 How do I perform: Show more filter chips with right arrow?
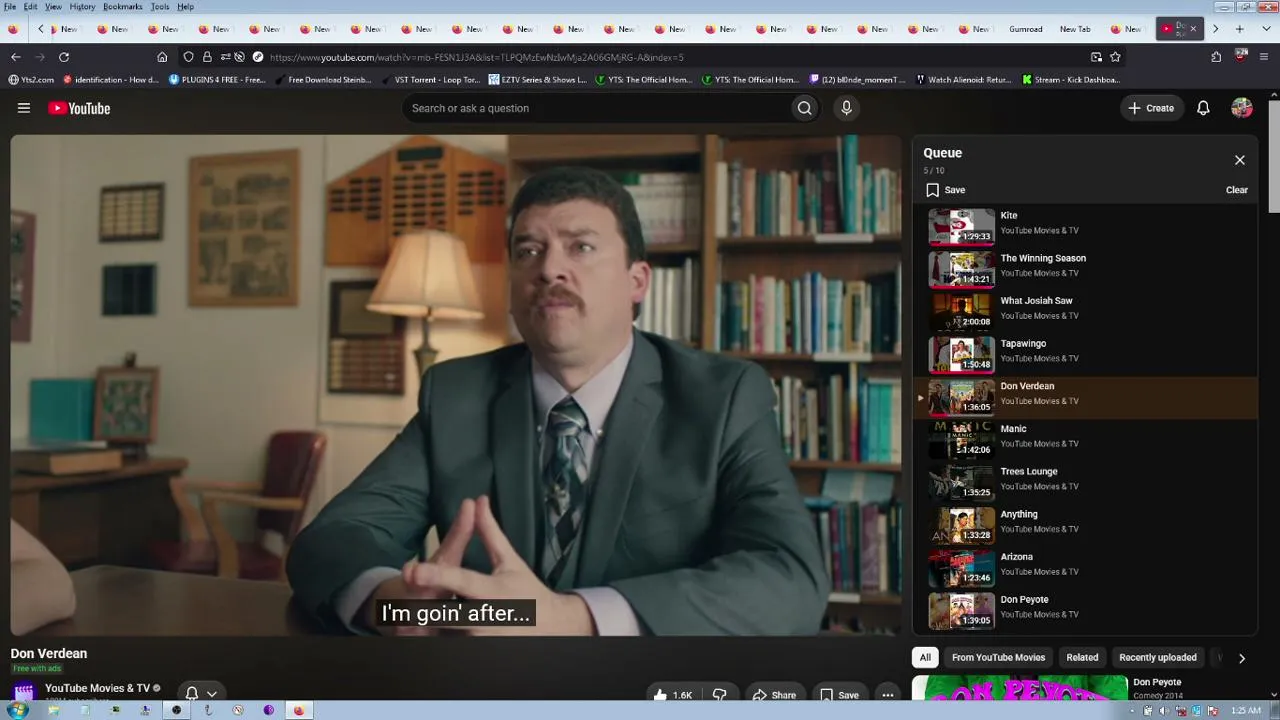1242,658
